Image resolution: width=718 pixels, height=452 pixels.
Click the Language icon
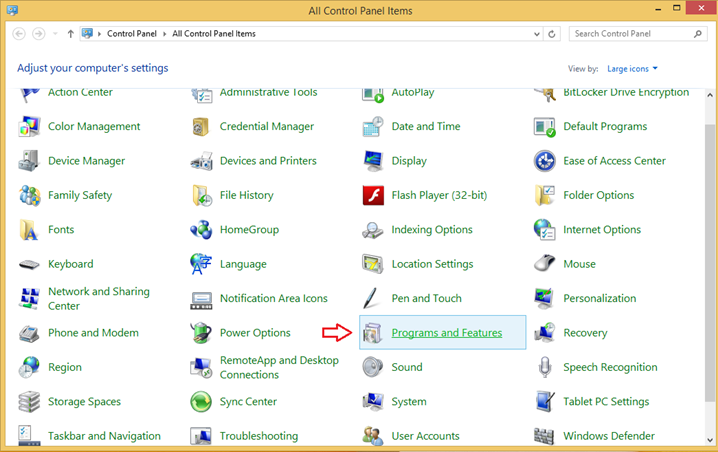tap(201, 264)
